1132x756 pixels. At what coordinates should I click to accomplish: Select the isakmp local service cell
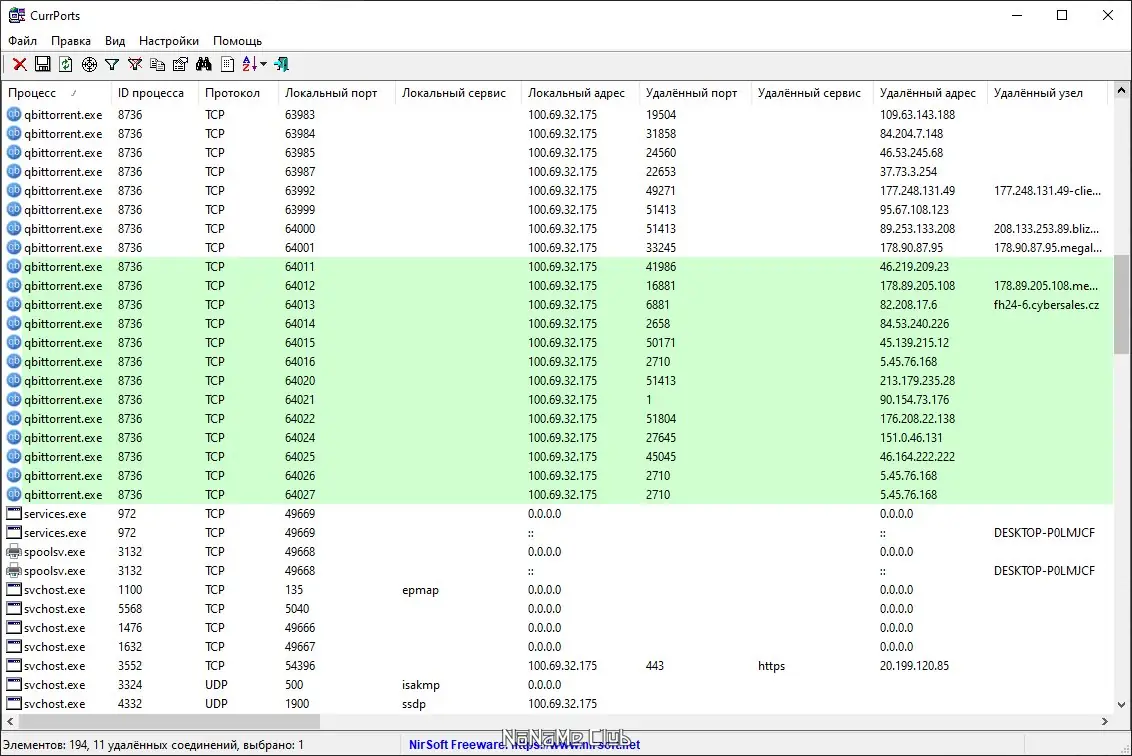420,685
